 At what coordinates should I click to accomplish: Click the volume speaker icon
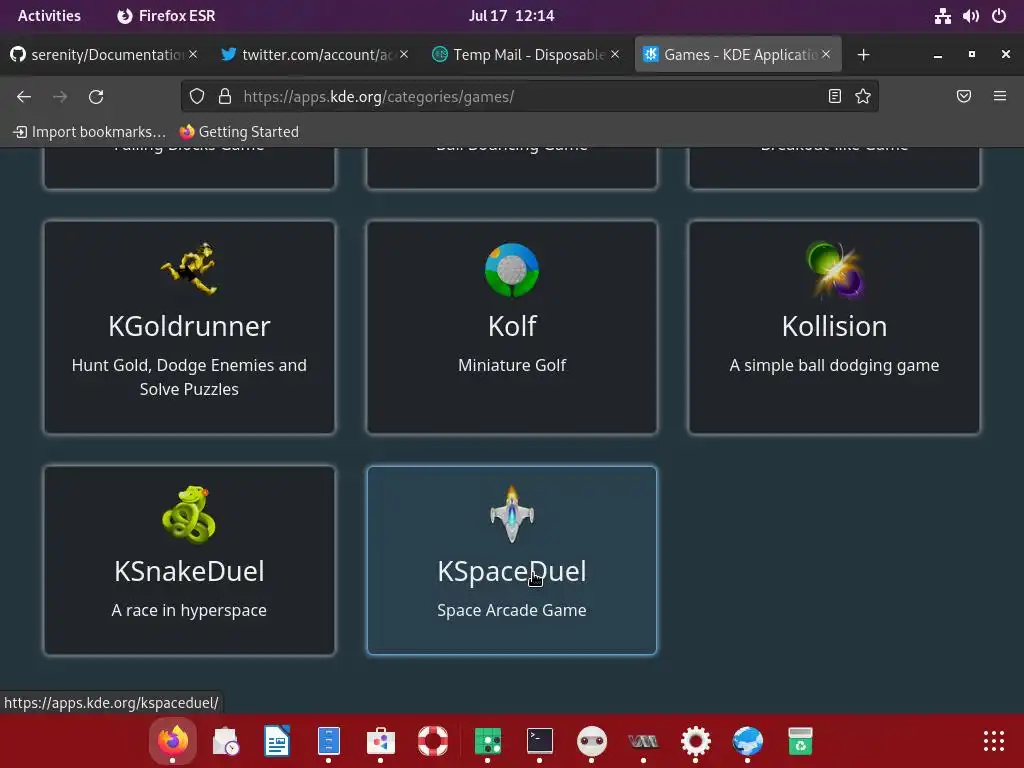pos(970,16)
